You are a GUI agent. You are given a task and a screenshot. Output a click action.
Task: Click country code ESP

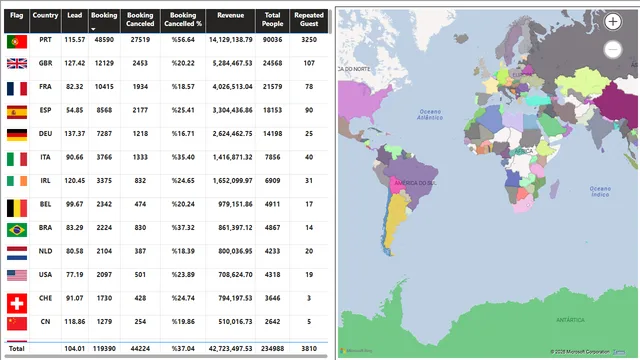pyautogui.click(x=45, y=110)
